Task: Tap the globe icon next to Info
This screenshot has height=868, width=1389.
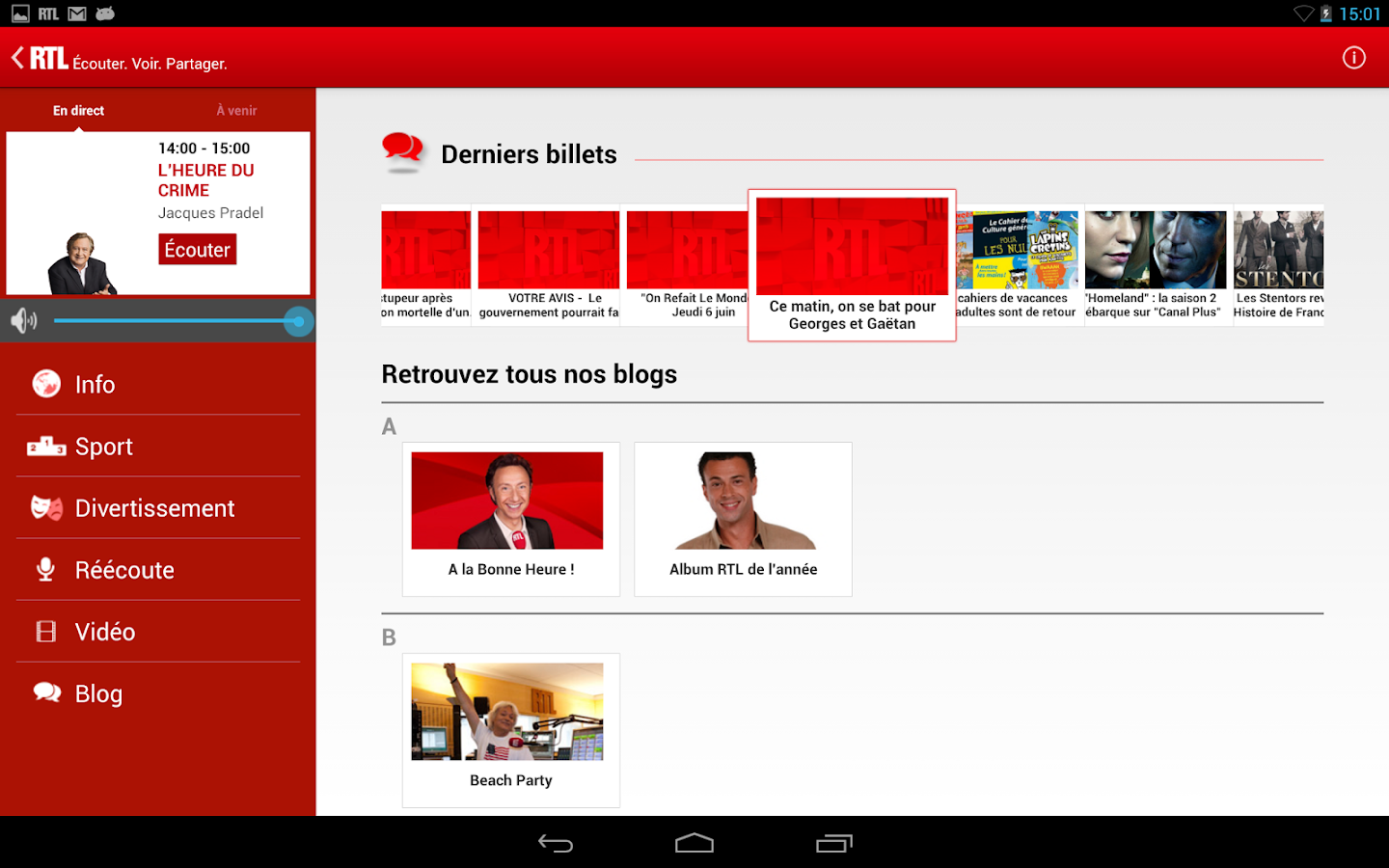Action: 46,384
